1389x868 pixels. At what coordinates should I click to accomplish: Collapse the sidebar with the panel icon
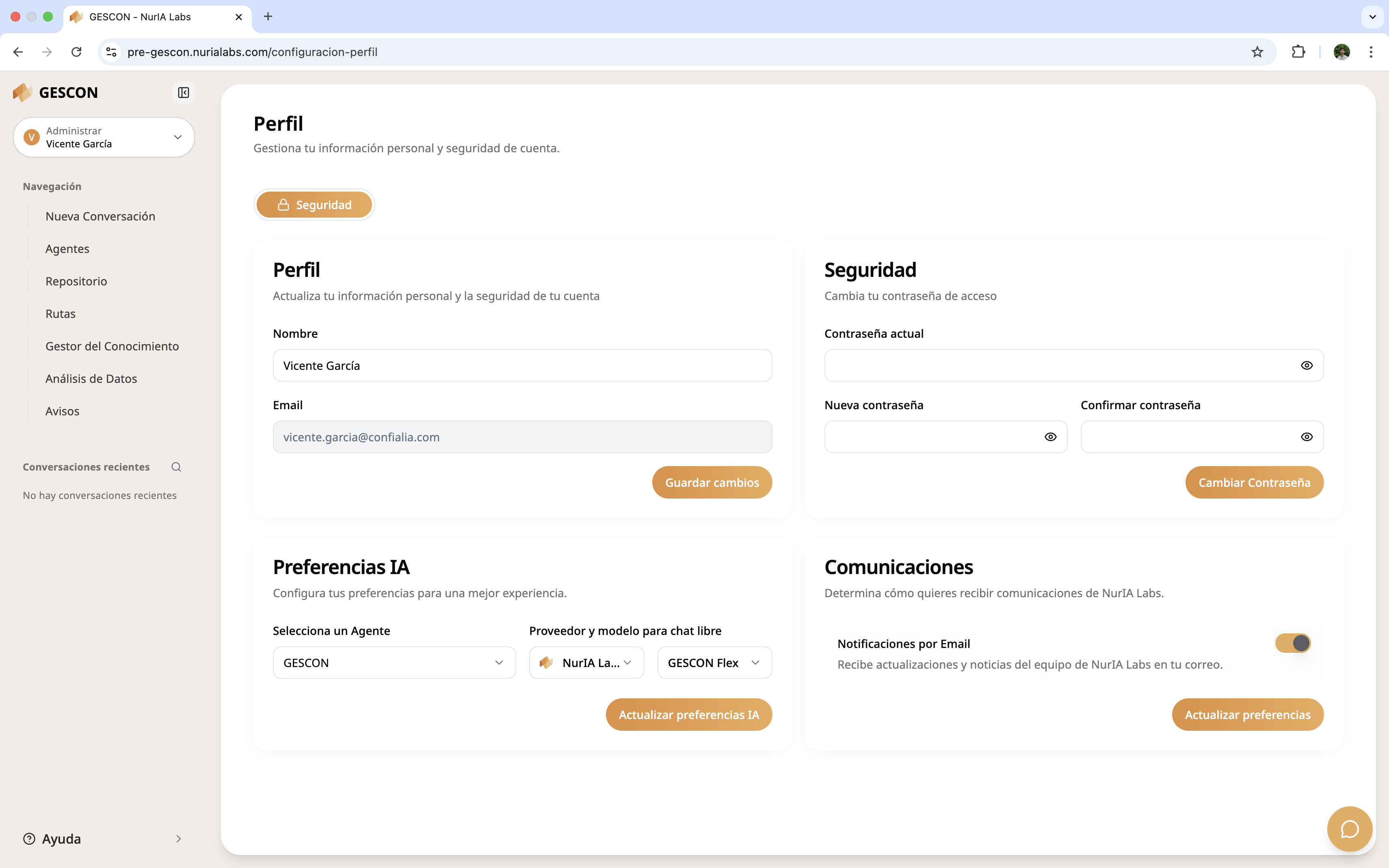pos(183,93)
